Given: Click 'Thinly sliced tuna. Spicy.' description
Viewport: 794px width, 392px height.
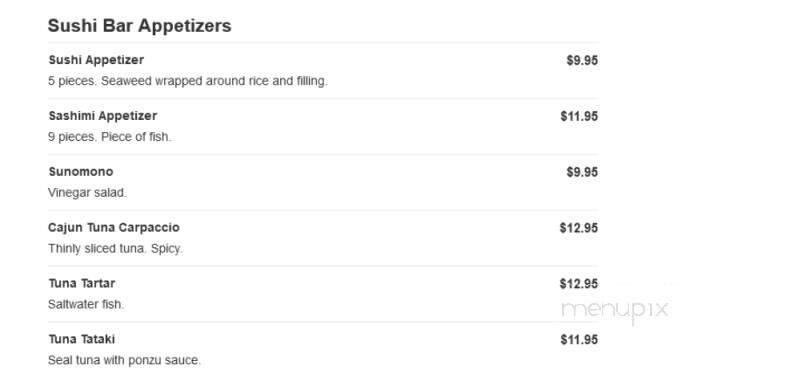Looking at the screenshot, I should pos(115,249).
